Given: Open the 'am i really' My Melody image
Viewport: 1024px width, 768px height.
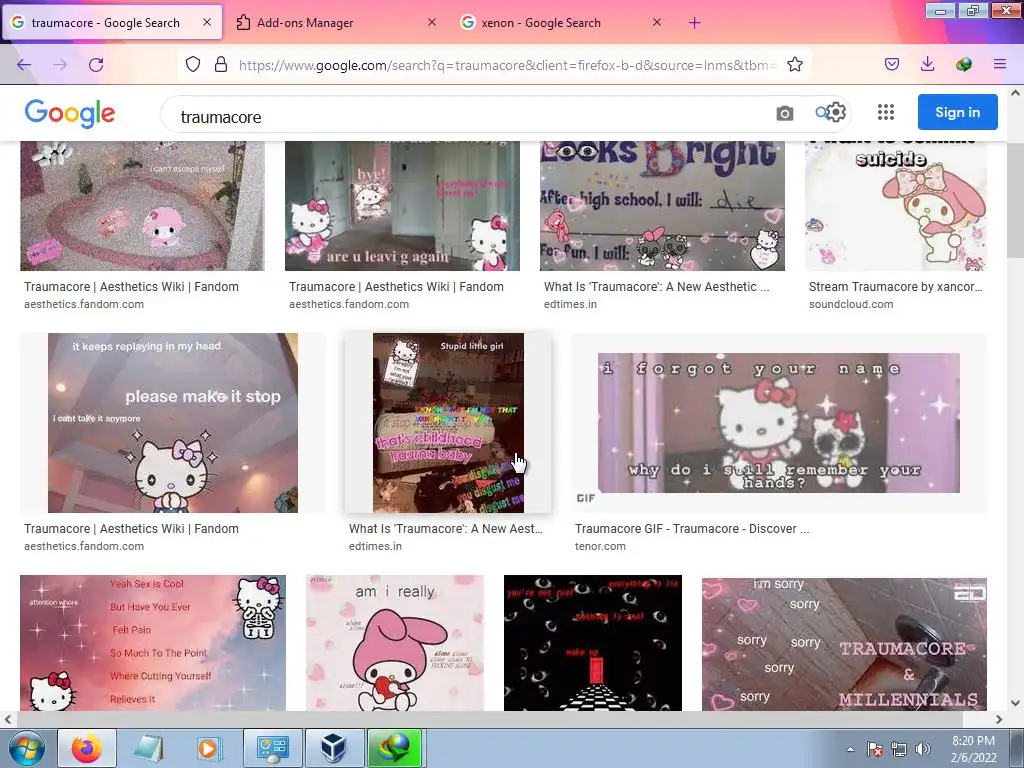Looking at the screenshot, I should coord(395,643).
